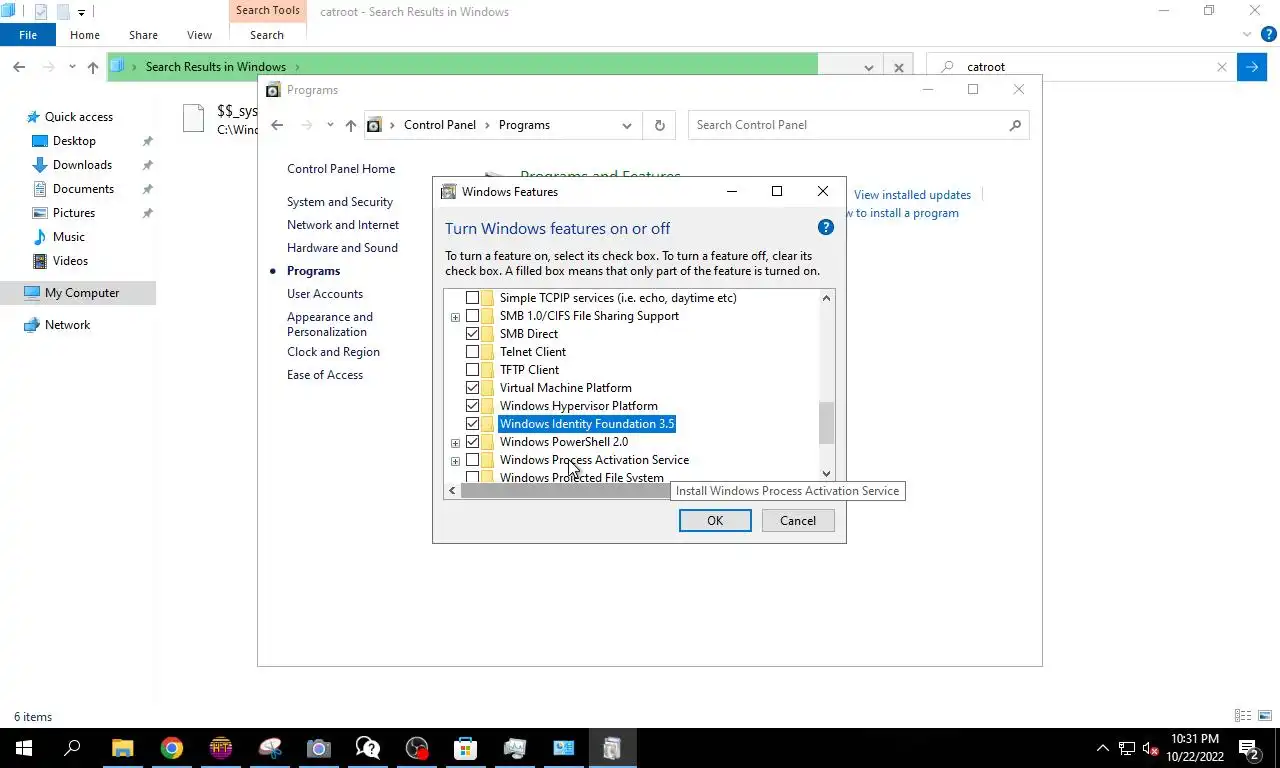Open the camera app on taskbar
This screenshot has height=768, width=1280.
[318, 748]
